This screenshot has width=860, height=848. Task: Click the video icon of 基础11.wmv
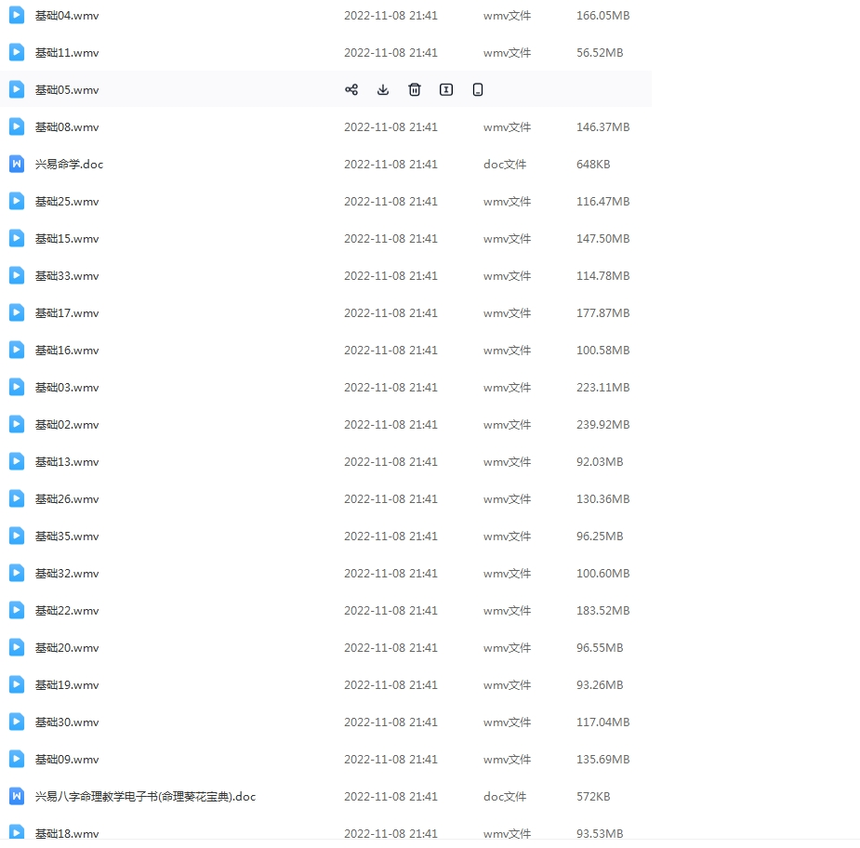[16, 52]
